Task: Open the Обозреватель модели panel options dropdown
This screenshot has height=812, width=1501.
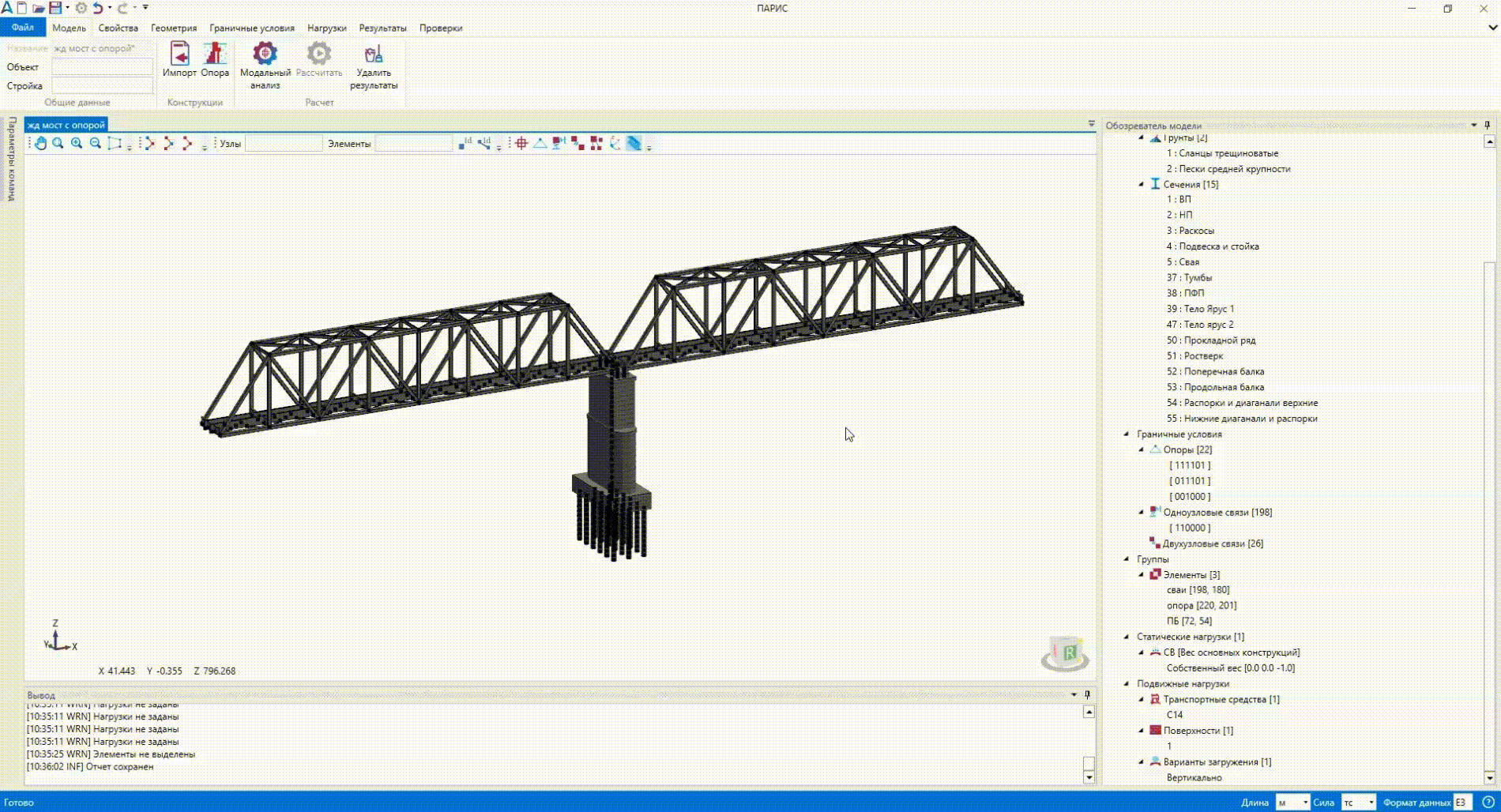Action: (x=1473, y=125)
